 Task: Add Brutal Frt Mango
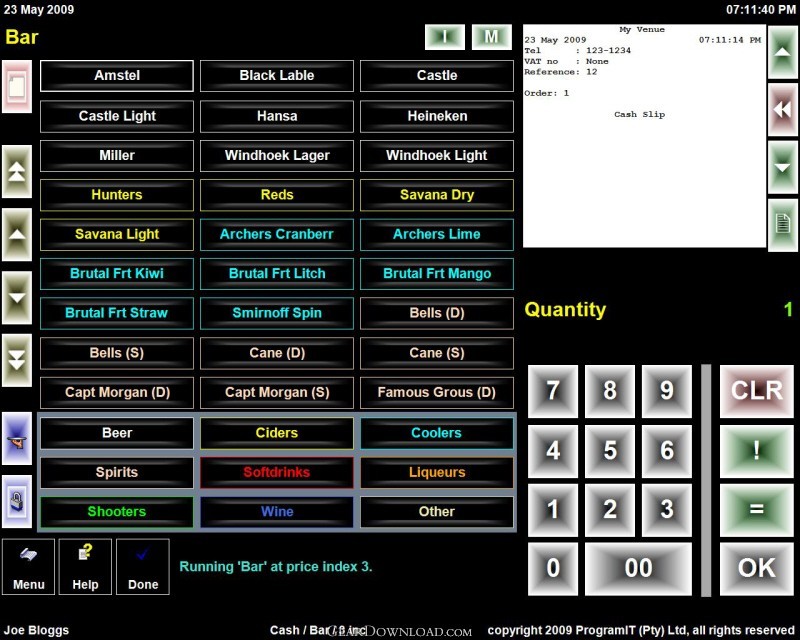point(437,274)
